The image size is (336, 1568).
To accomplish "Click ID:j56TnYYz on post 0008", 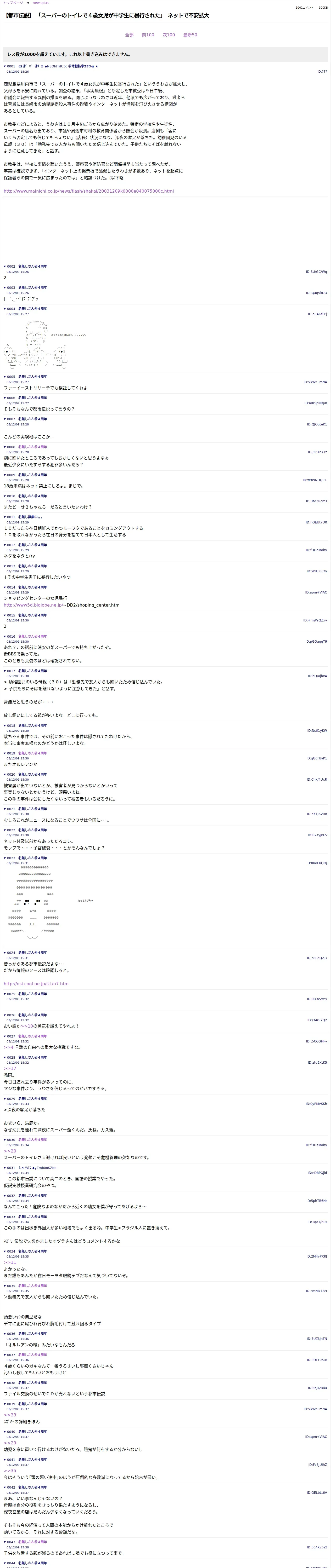I will point(317,452).
